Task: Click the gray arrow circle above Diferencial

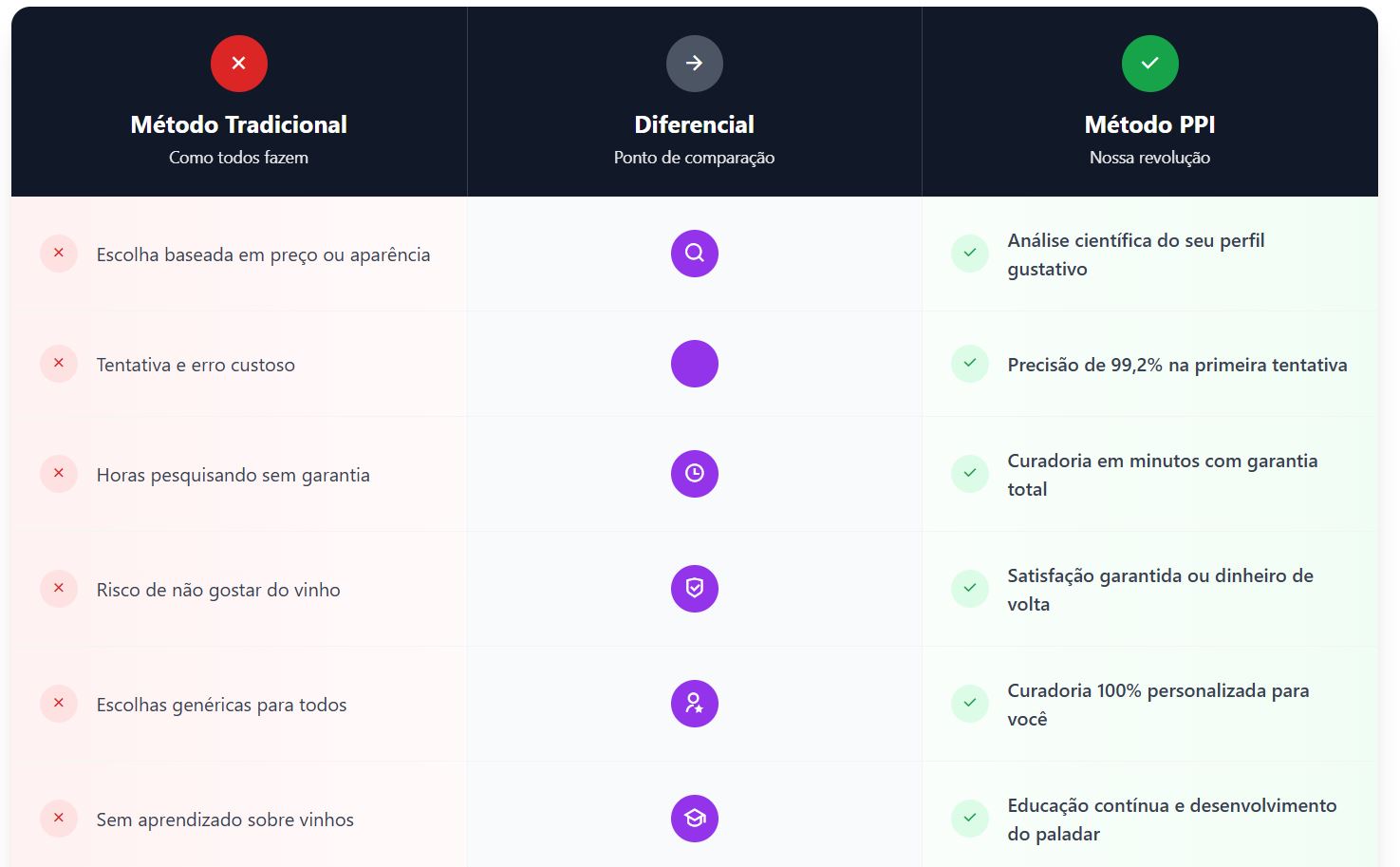Action: pos(695,64)
